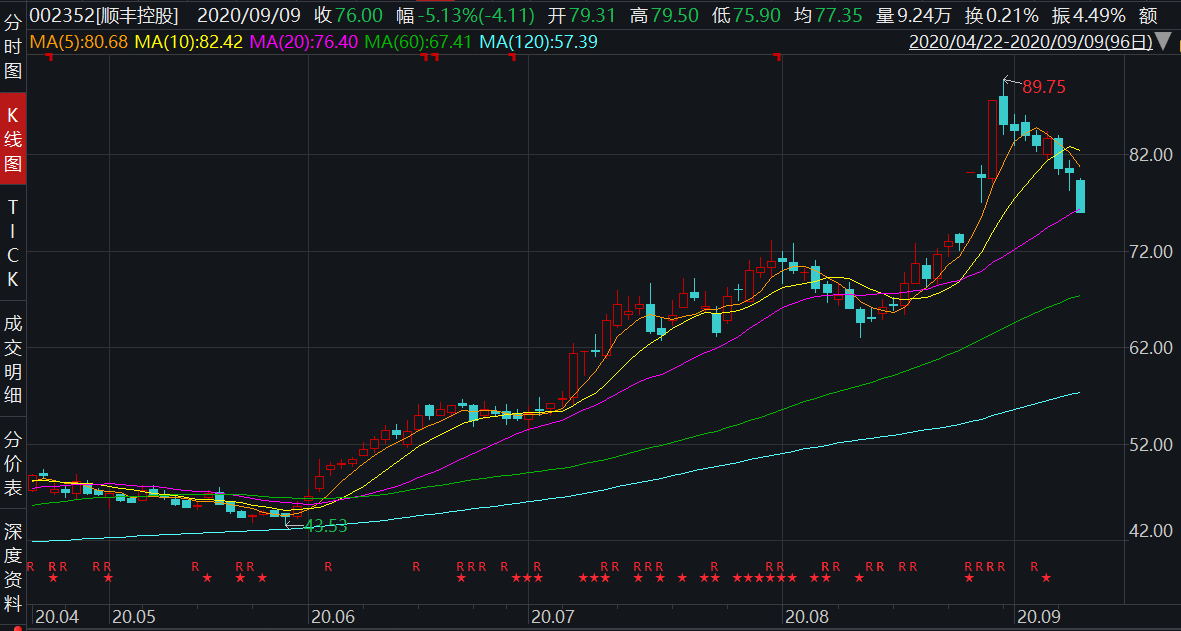Click the 20.08 date axis label

pos(807,617)
